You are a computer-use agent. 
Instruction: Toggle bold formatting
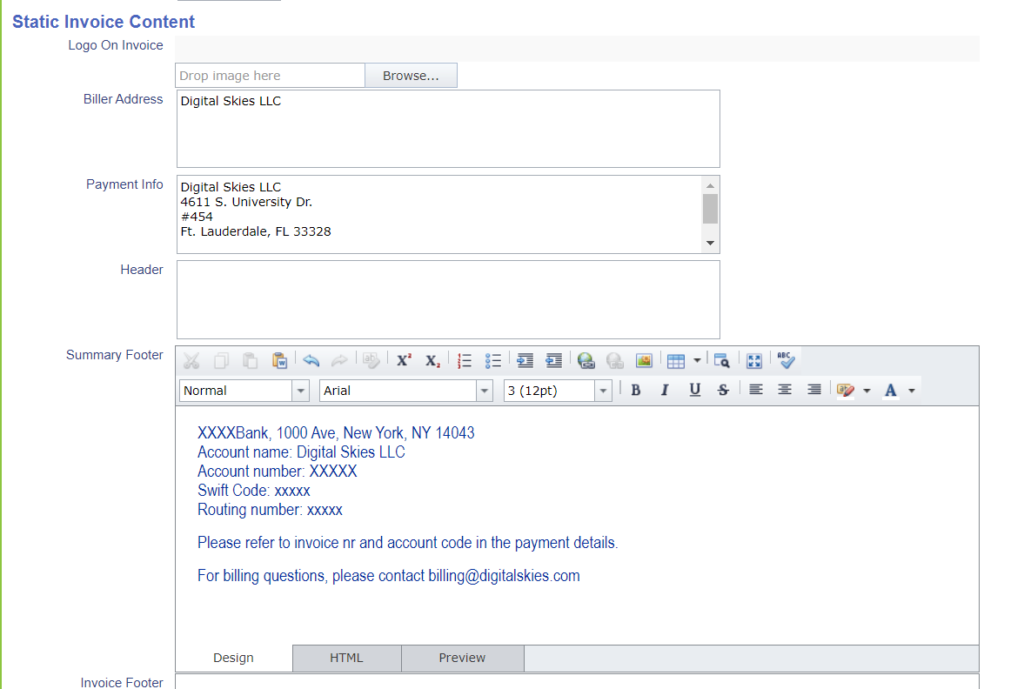[x=635, y=390]
